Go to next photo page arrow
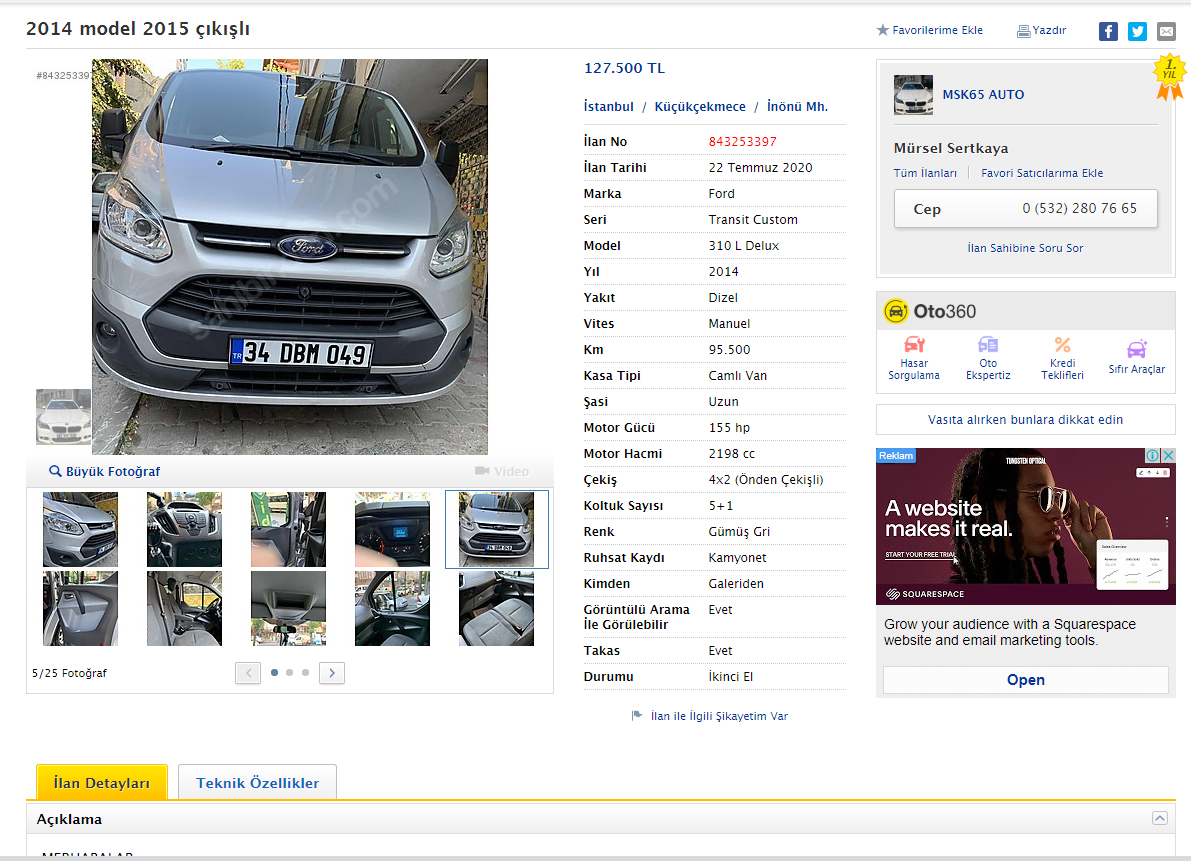The image size is (1191, 861). tap(332, 673)
